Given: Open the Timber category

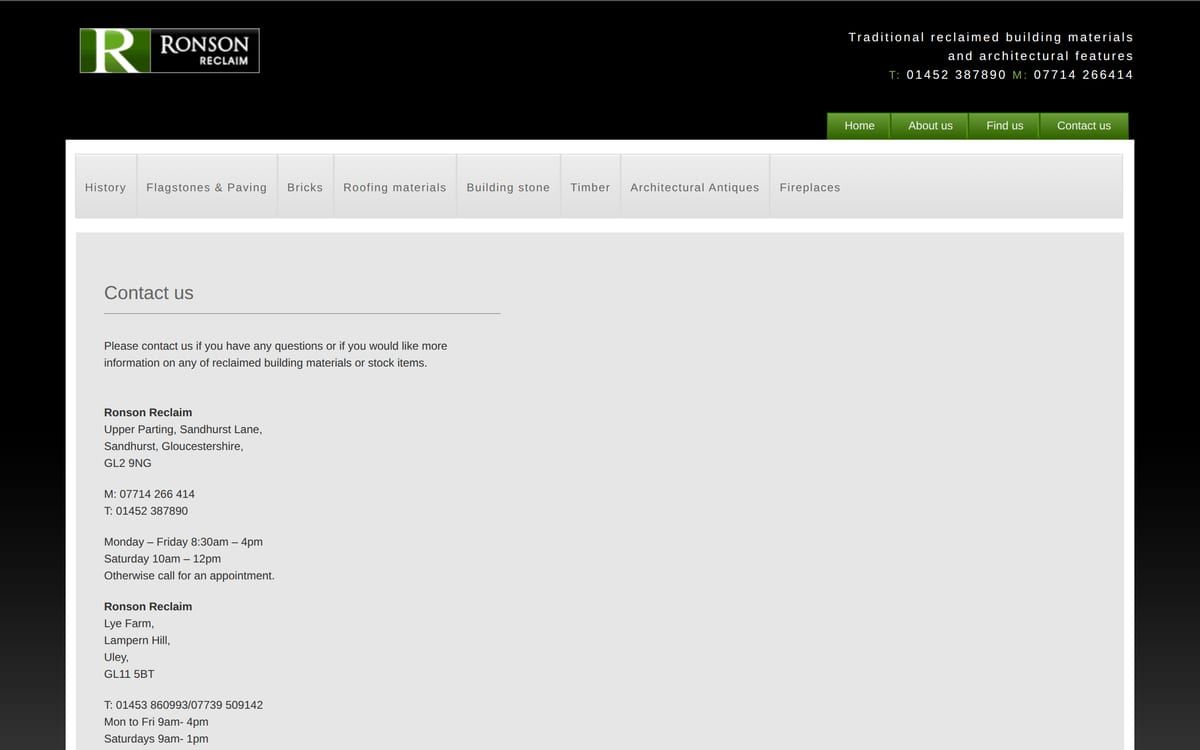Looking at the screenshot, I should [x=590, y=187].
